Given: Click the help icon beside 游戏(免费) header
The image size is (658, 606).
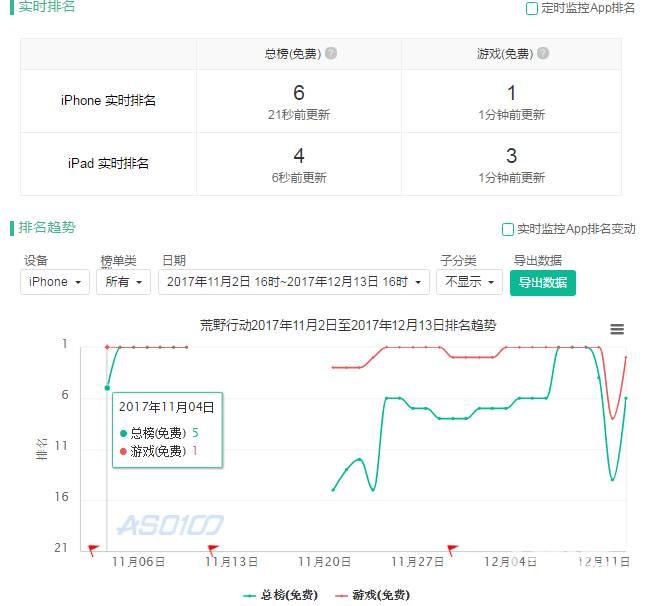Looking at the screenshot, I should click(543, 53).
